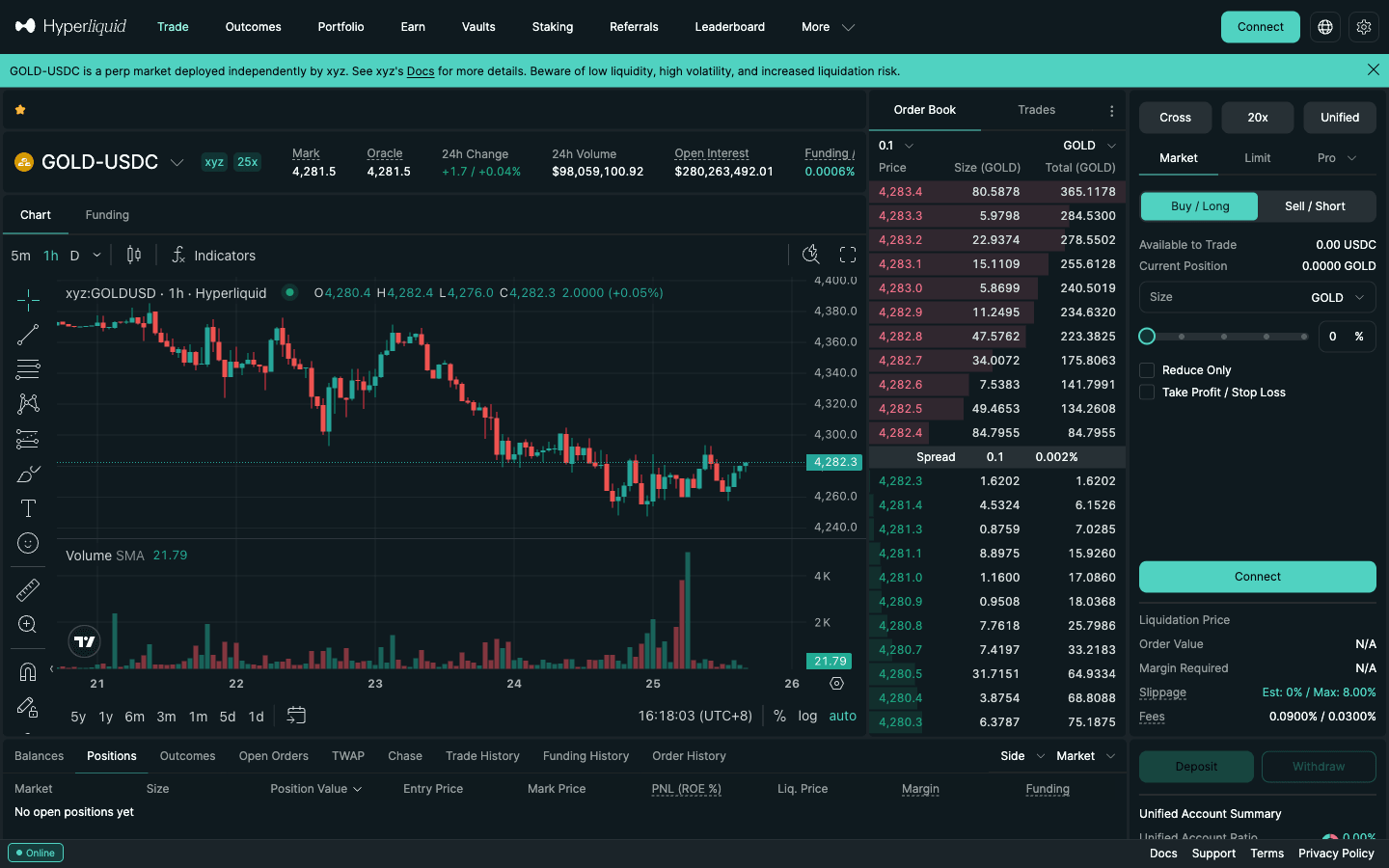Open the candle chart style icon
The image size is (1389, 868).
134,255
